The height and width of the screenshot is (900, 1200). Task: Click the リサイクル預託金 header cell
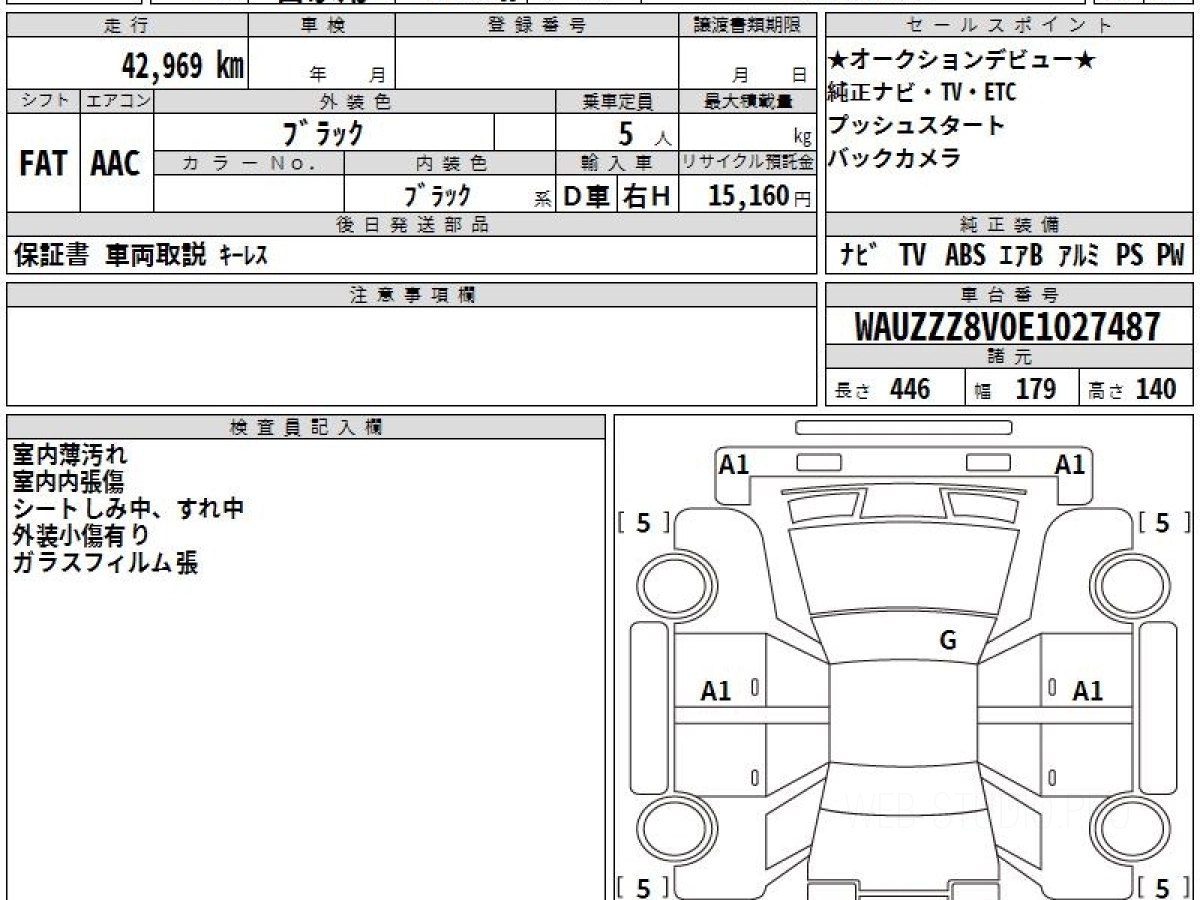(747, 163)
